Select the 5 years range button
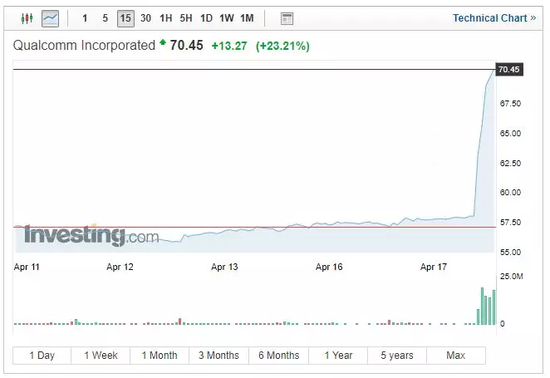 pos(397,356)
